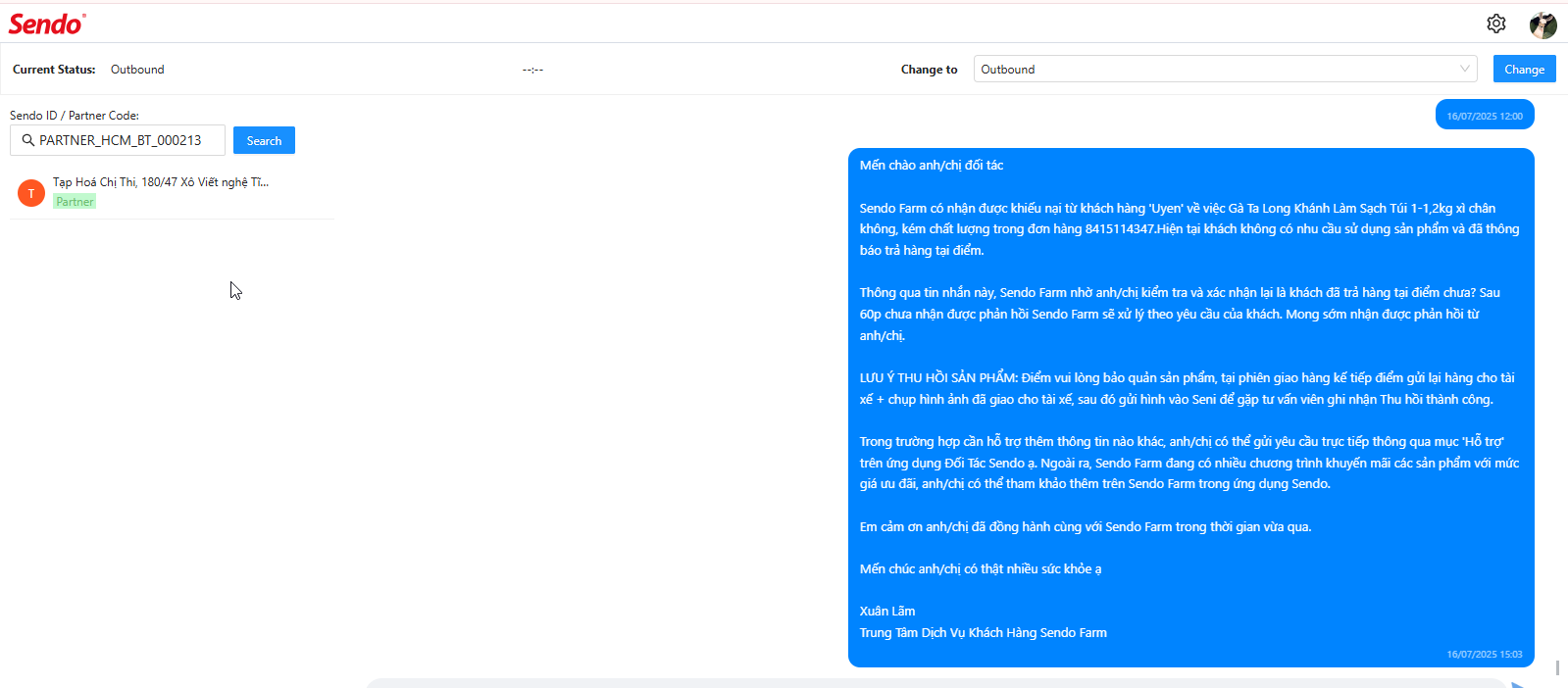Select the Tạp Hoá Chị Thi conversation
Screen dimensions: 1568x688
tap(172, 192)
